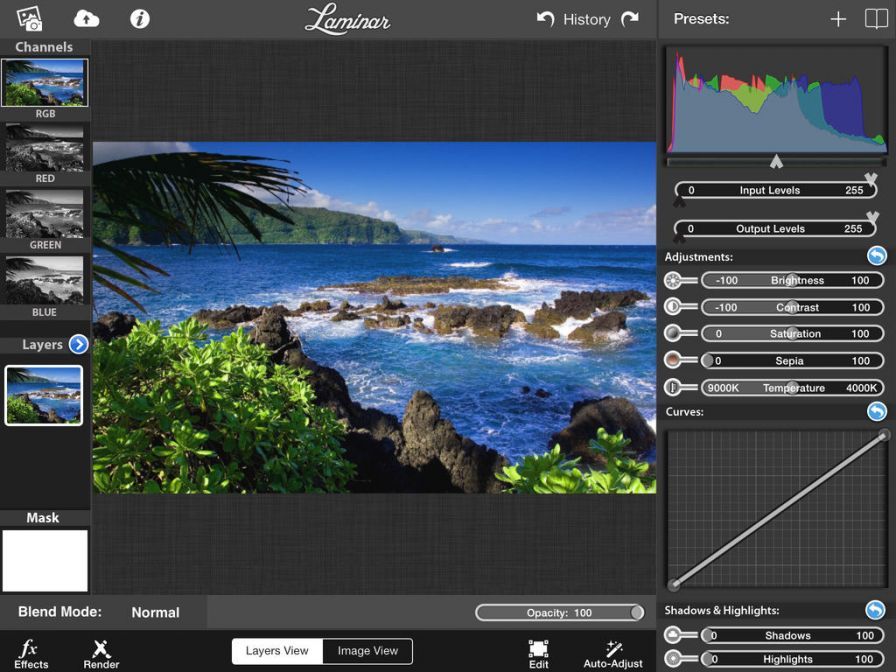Expand the Layers panel arrow
This screenshot has width=896, height=672.
[78, 344]
